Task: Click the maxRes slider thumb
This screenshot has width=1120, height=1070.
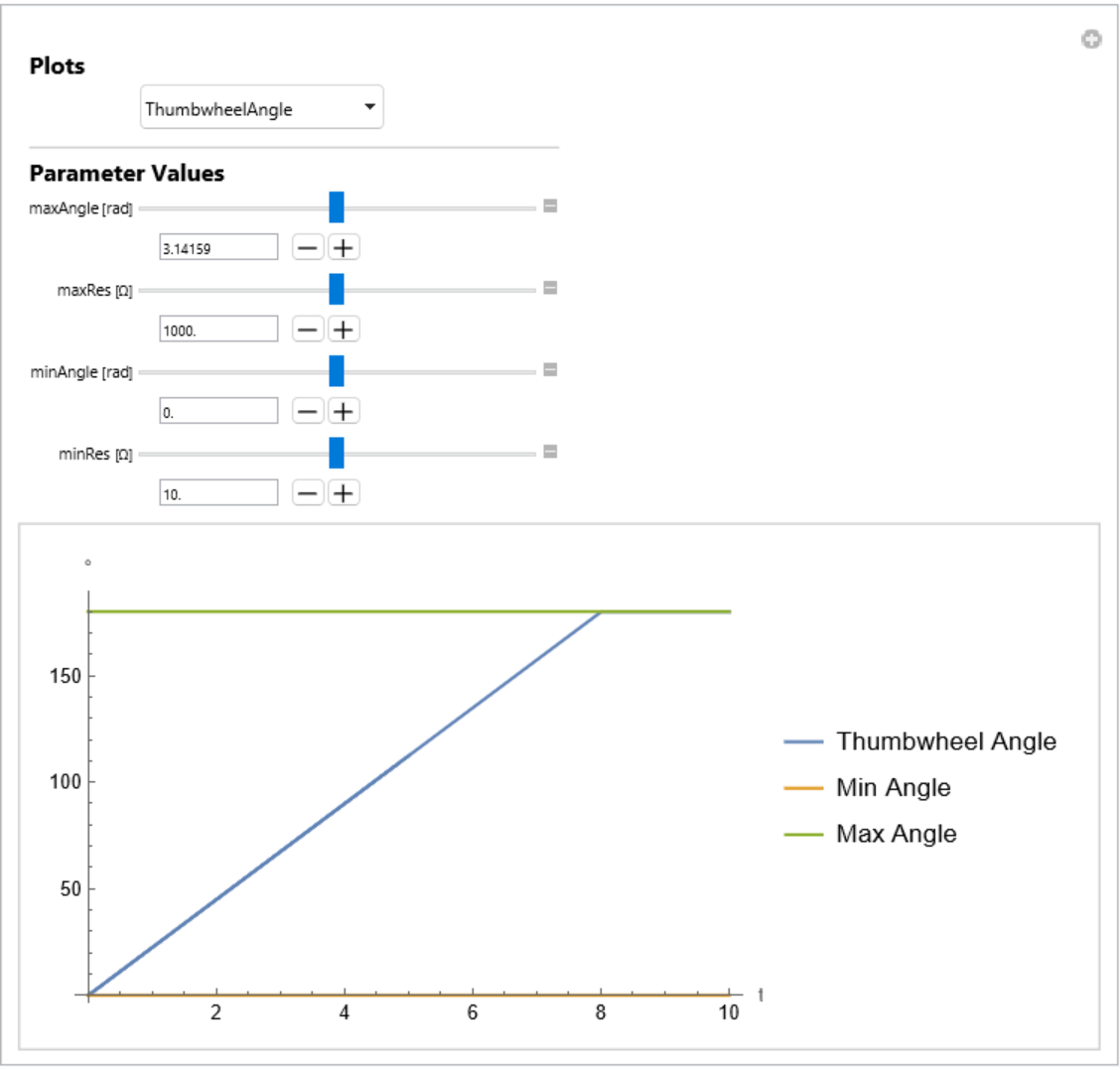Action: [337, 289]
